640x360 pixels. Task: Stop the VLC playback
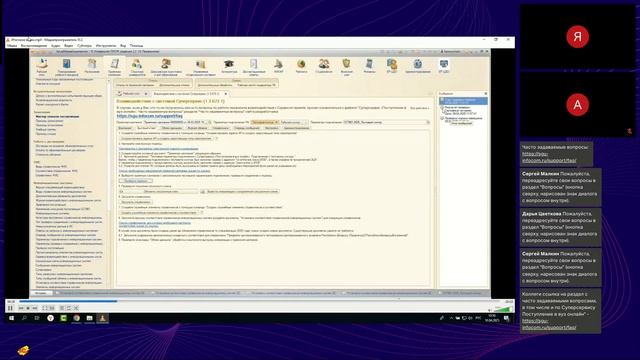tap(28, 308)
